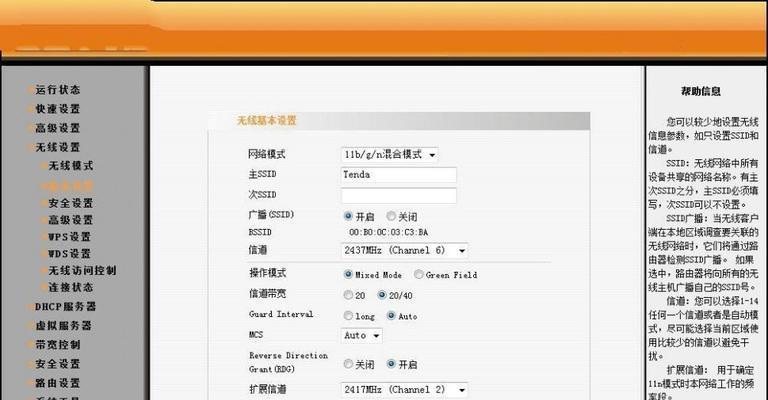Click the Guard Interval label
Screen dimensions: 768x400
pyautogui.click(x=281, y=314)
